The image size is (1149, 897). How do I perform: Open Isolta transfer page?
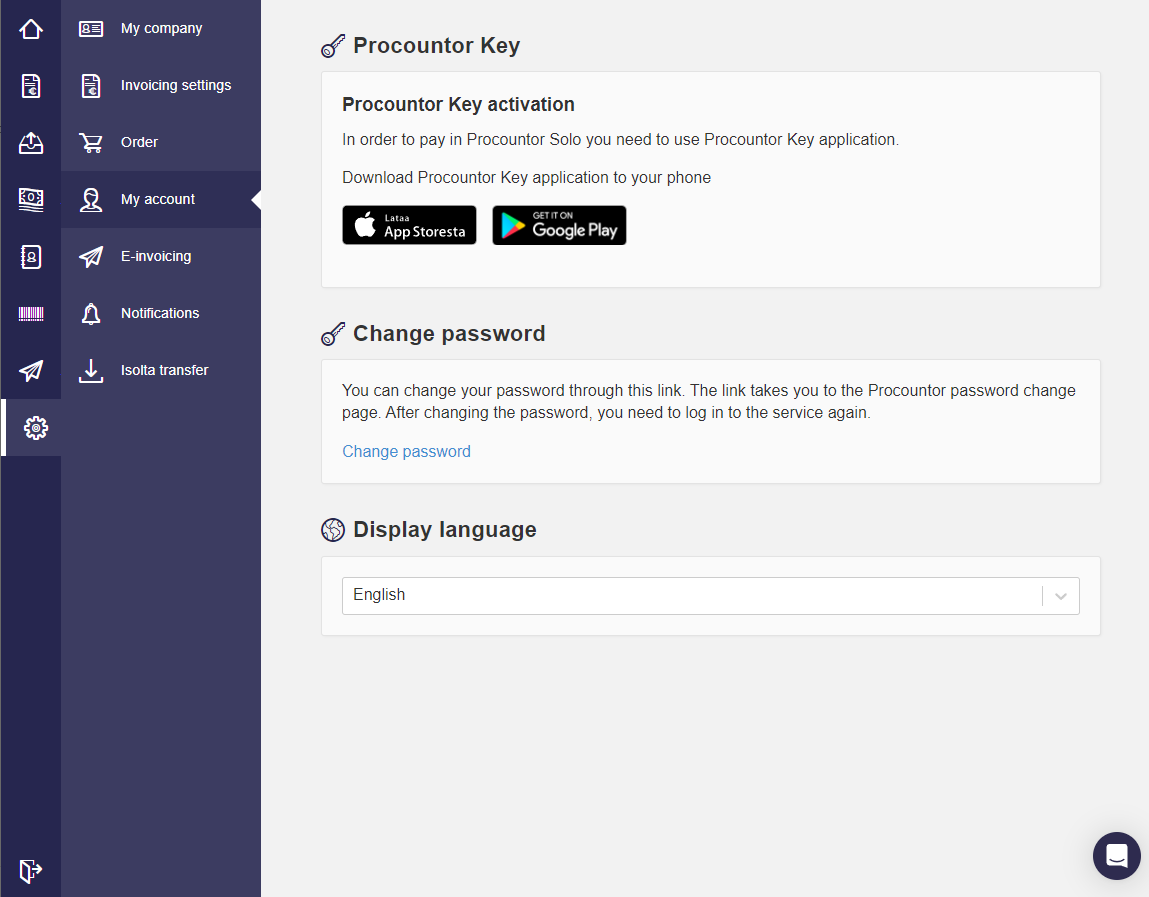point(161,371)
